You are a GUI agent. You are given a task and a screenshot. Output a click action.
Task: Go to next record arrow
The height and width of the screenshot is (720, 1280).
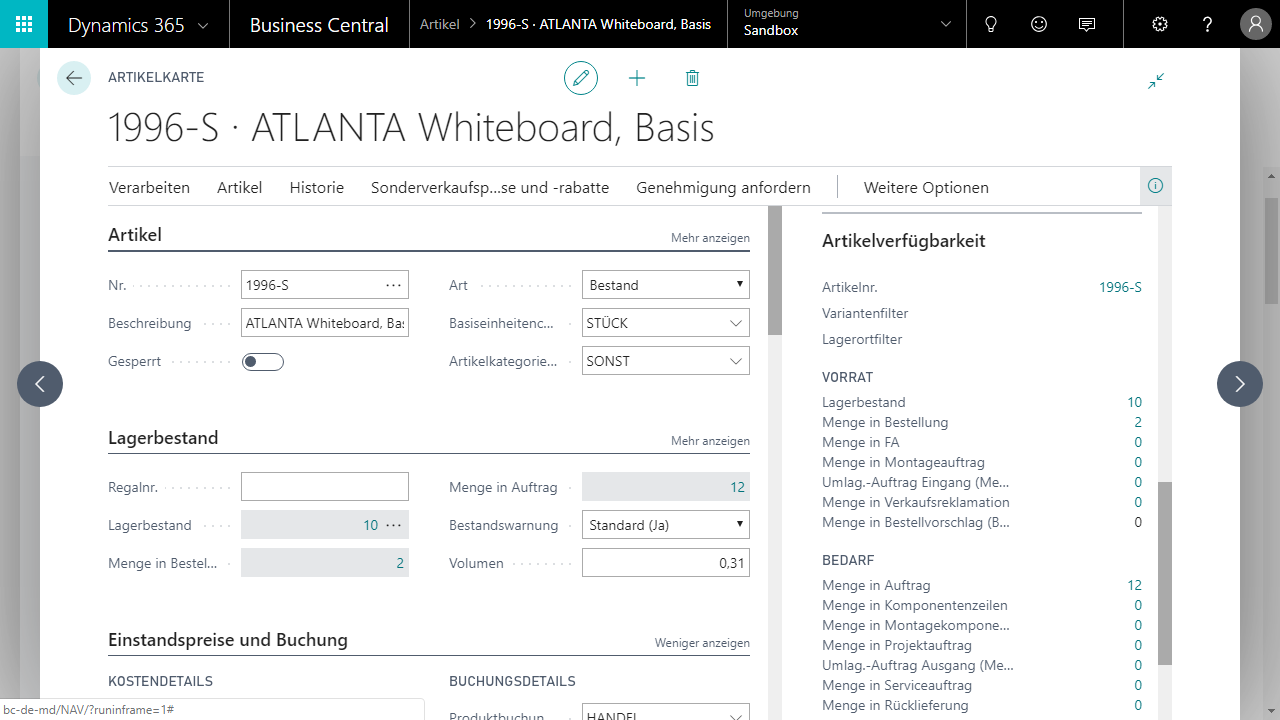tap(1240, 384)
